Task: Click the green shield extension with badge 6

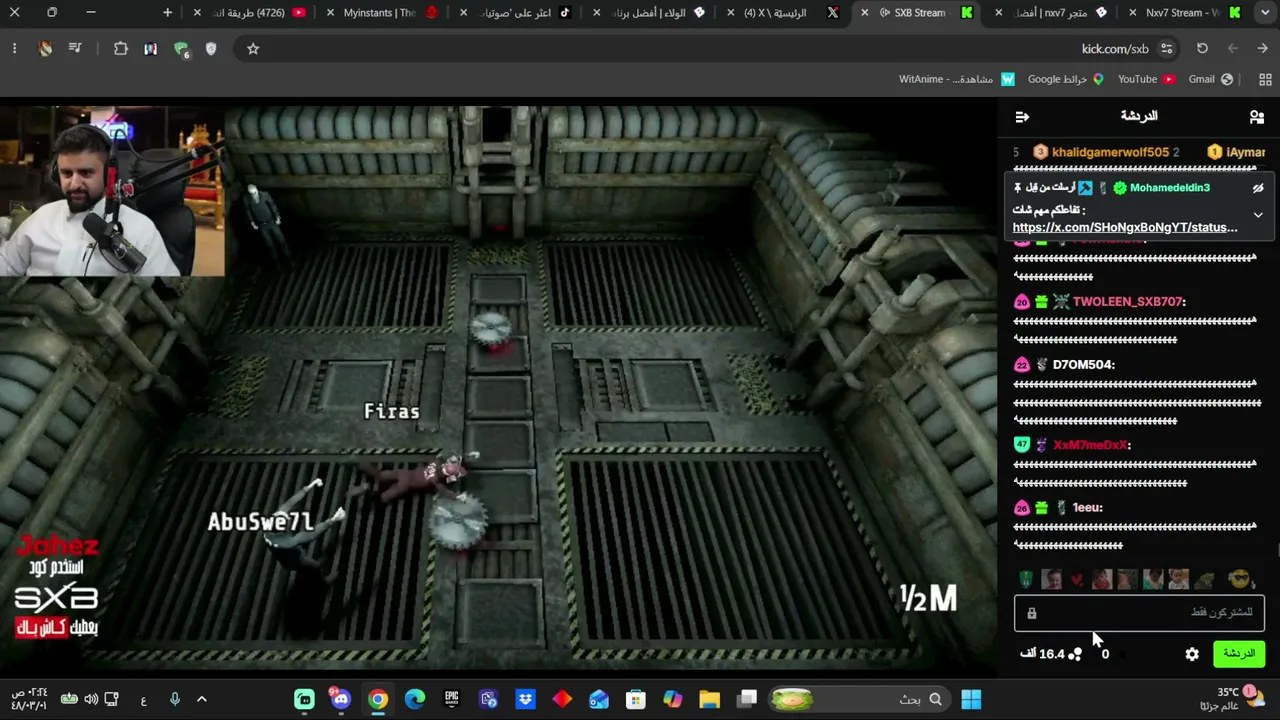Action: pos(181,49)
